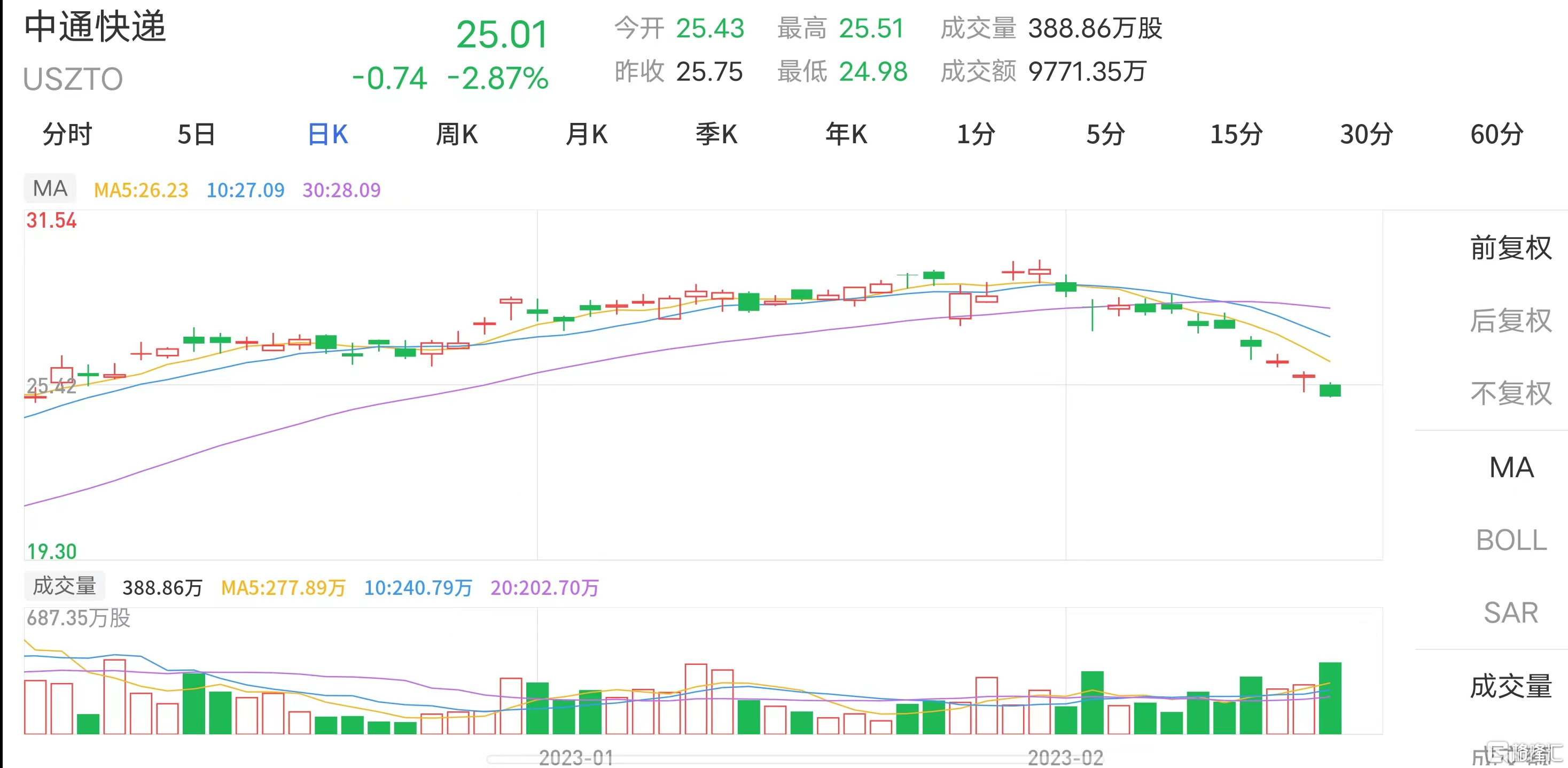Click the 30:28.09 moving average value
The width and height of the screenshot is (1568, 768).
[341, 191]
